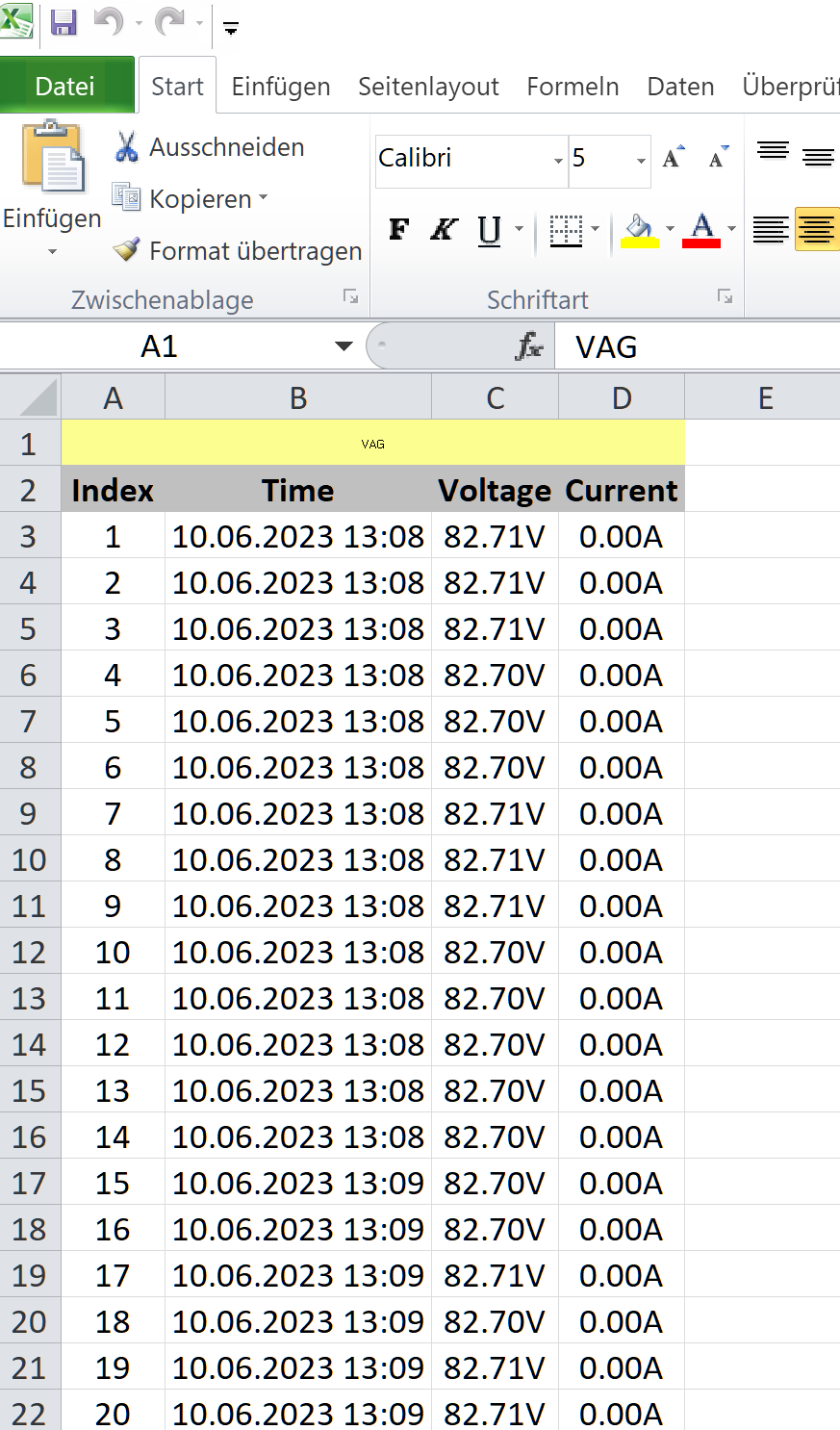This screenshot has width=840, height=1430.
Task: Click the Ausschneiden scissors icon
Action: click(x=126, y=147)
